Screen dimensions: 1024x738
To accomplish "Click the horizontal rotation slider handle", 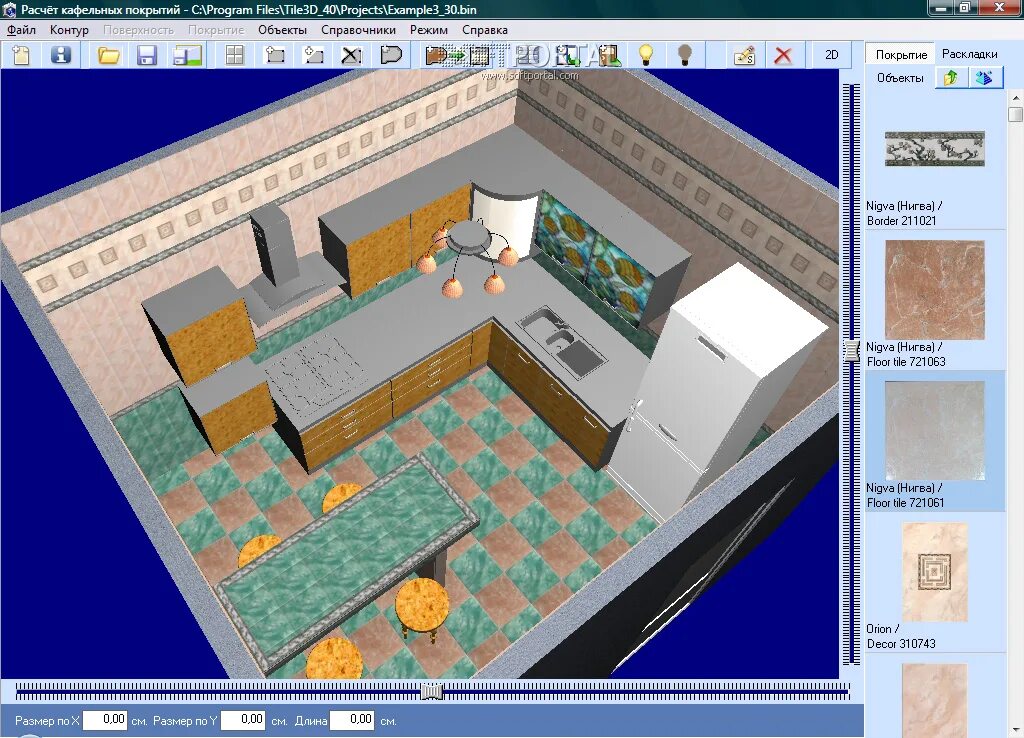I will tap(431, 691).
